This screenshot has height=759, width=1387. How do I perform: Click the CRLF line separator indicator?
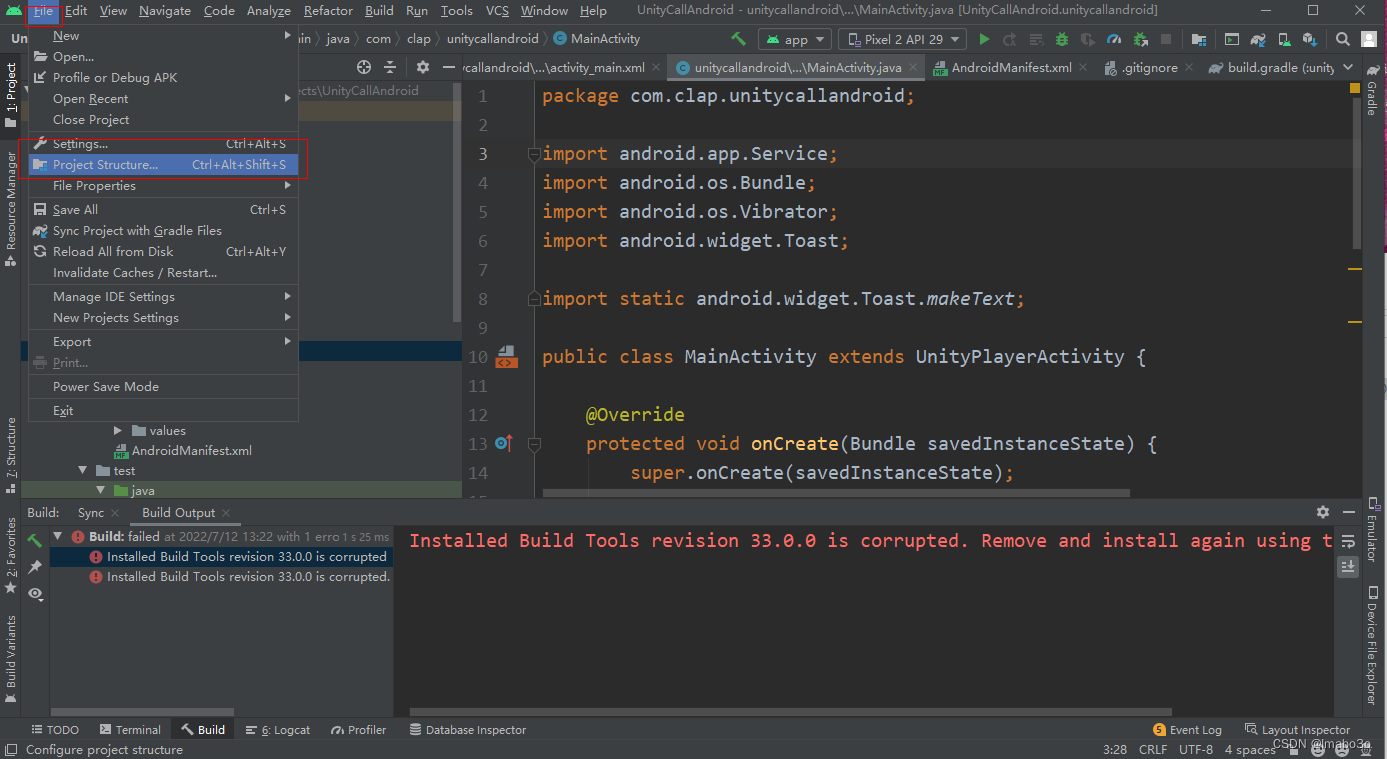point(1152,750)
